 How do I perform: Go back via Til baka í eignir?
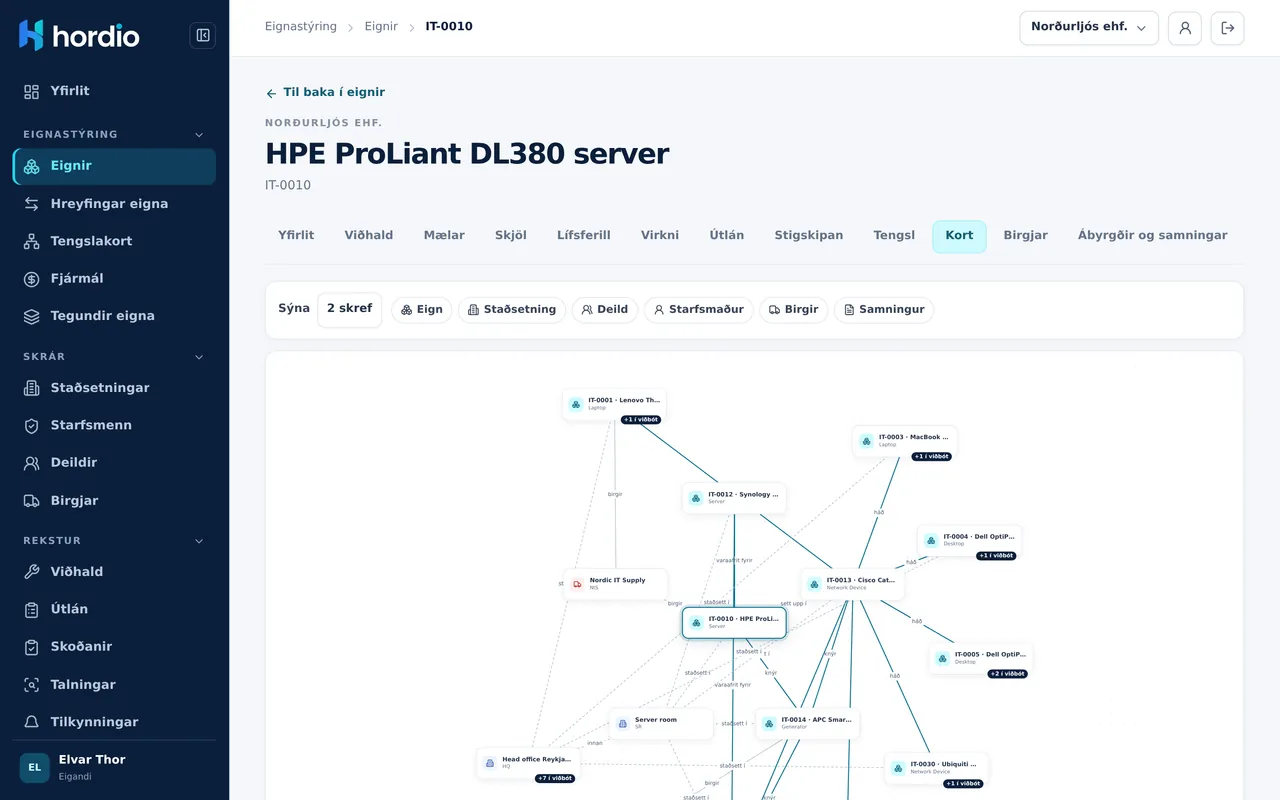coord(325,93)
